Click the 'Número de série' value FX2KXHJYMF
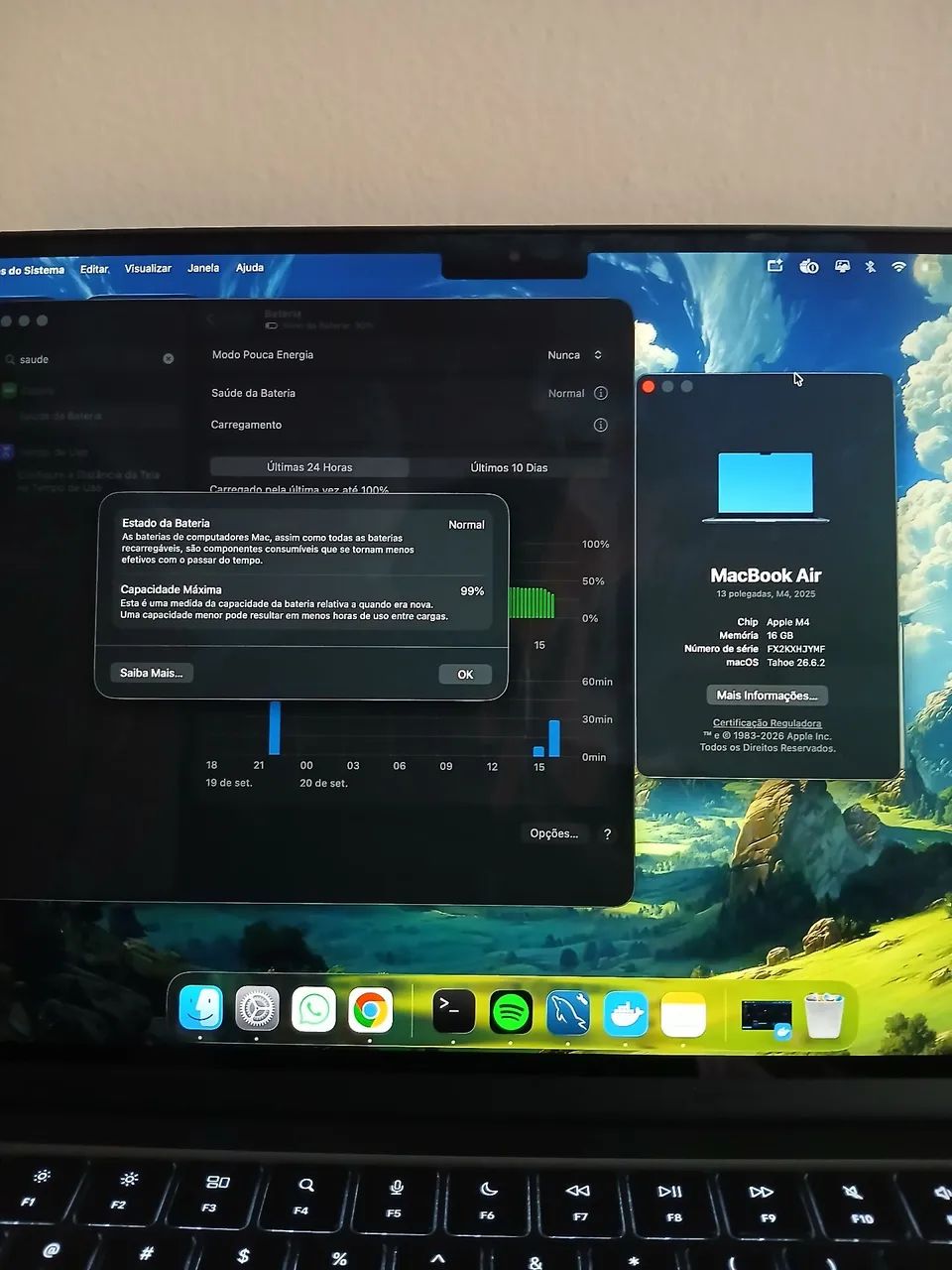Image resolution: width=952 pixels, height=1270 pixels. pyautogui.click(x=795, y=649)
